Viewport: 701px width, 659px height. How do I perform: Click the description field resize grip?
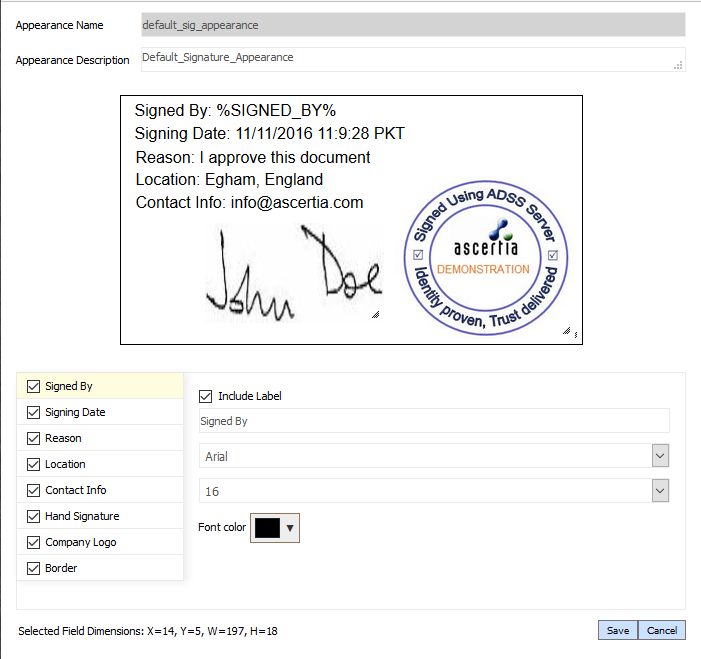pyautogui.click(x=678, y=65)
